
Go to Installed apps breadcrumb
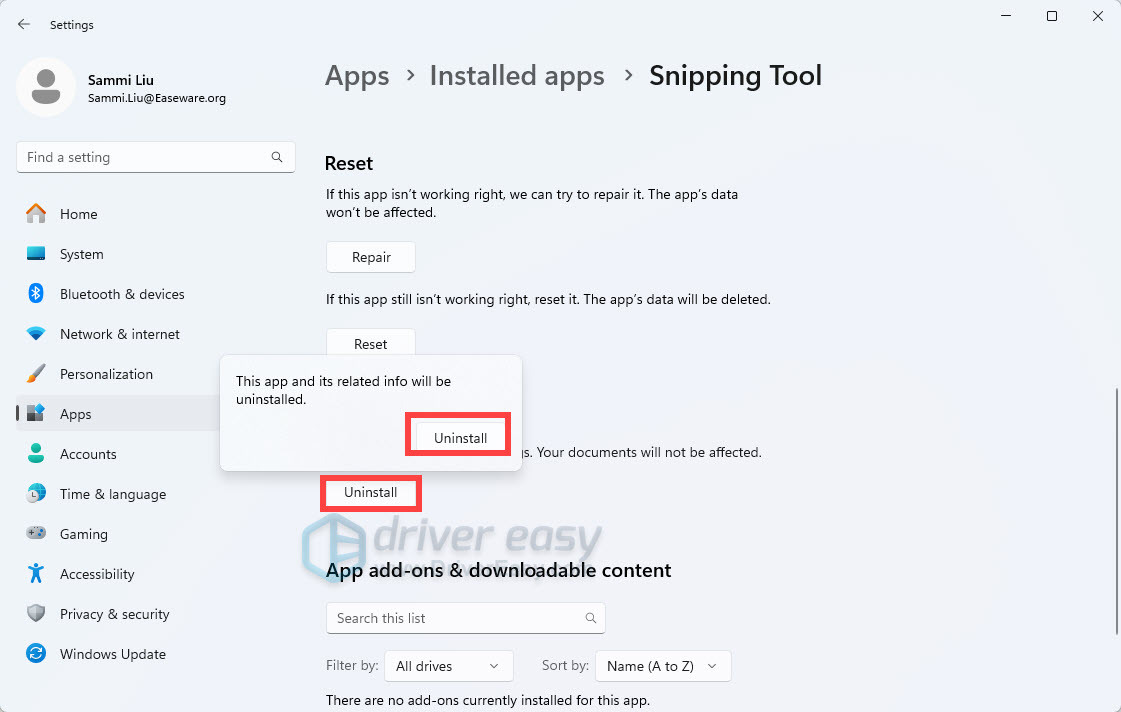pos(517,76)
